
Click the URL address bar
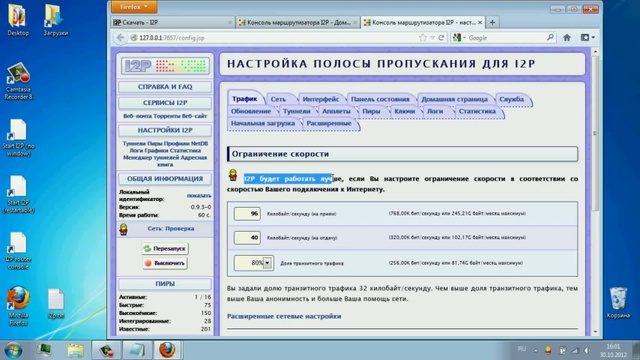click(273, 38)
